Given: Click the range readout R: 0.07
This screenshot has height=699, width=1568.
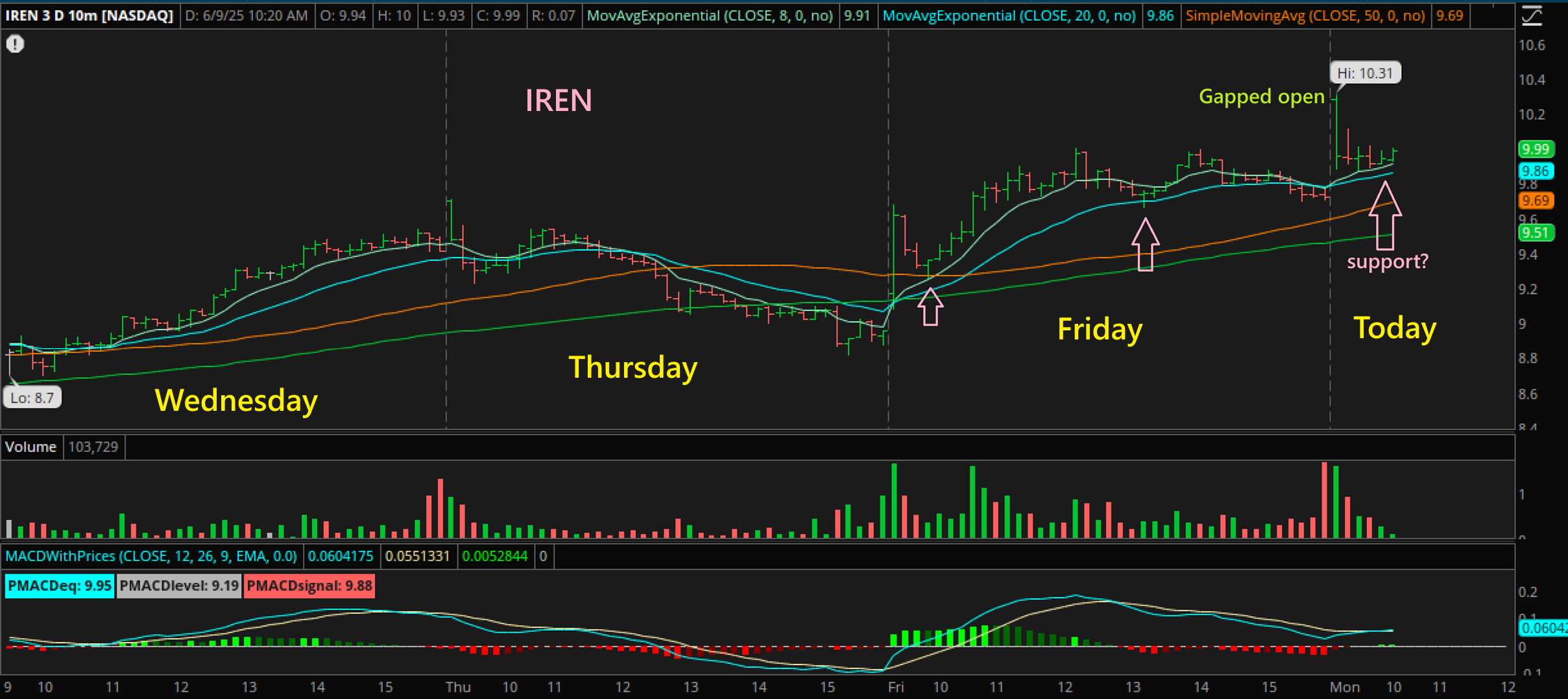Looking at the screenshot, I should point(553,16).
